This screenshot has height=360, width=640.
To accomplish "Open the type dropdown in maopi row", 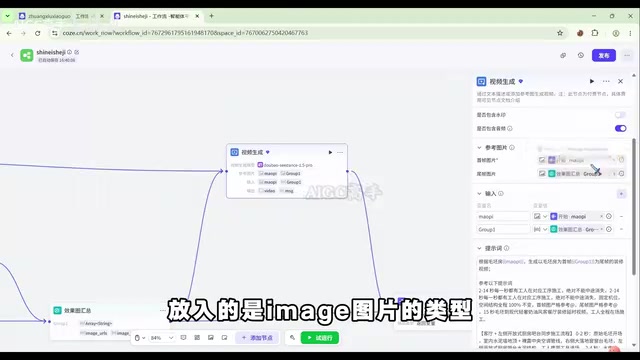I will click(x=540, y=217).
